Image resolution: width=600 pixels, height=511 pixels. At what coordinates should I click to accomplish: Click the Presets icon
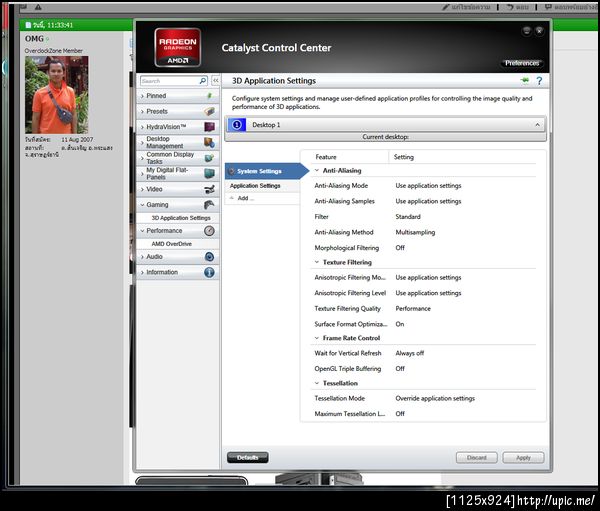(209, 111)
